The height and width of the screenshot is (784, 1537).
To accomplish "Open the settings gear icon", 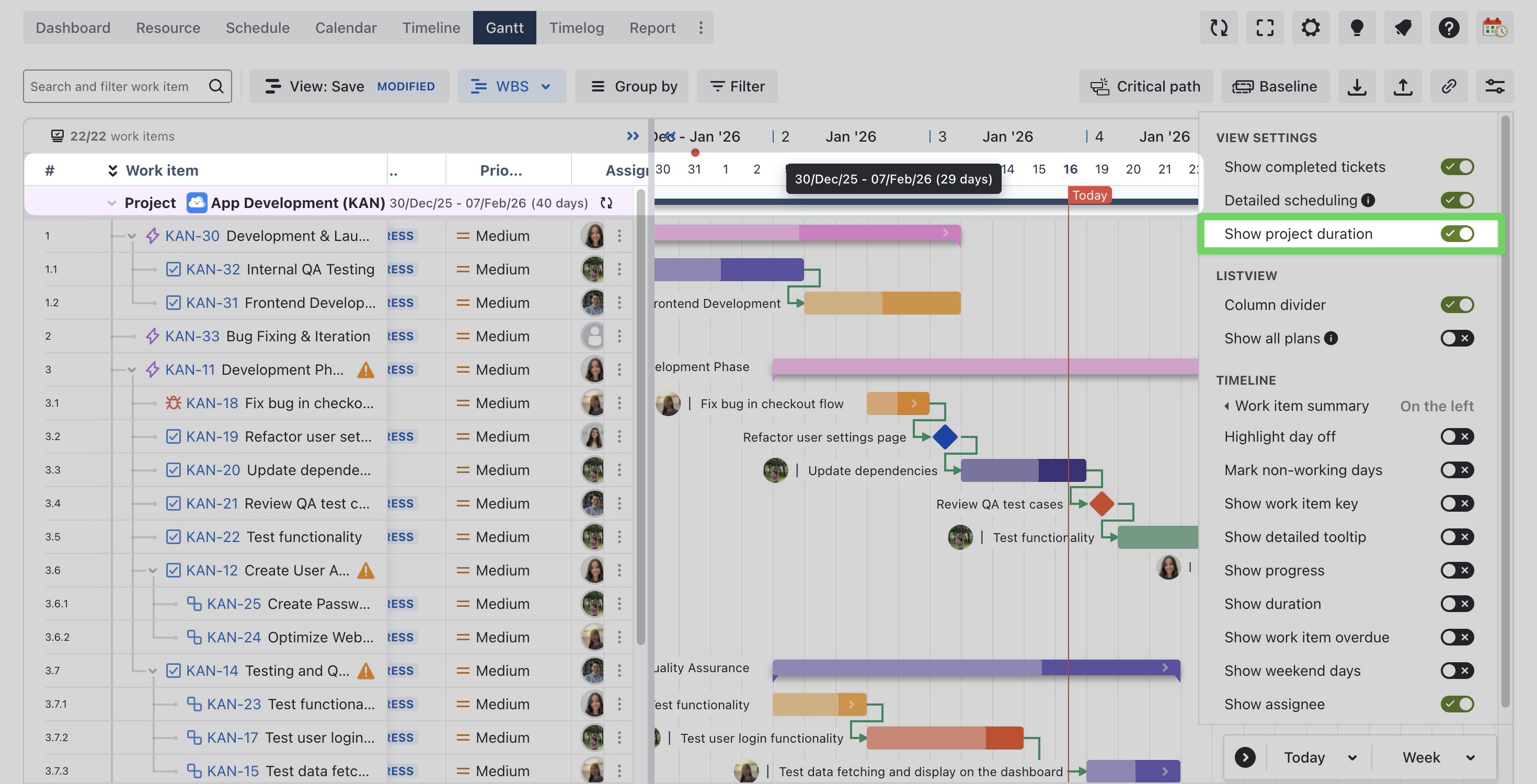I will pyautogui.click(x=1311, y=28).
